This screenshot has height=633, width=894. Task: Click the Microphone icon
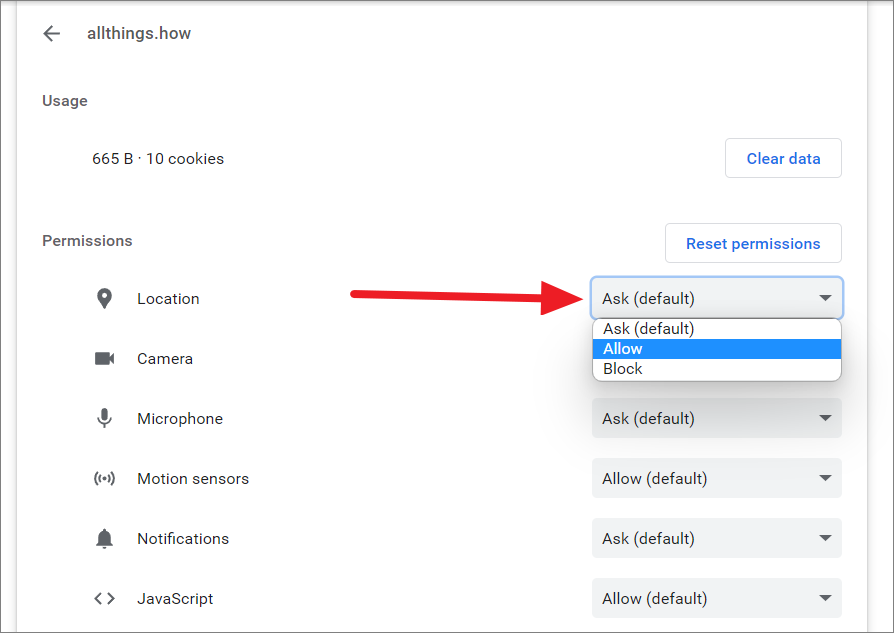(x=104, y=418)
